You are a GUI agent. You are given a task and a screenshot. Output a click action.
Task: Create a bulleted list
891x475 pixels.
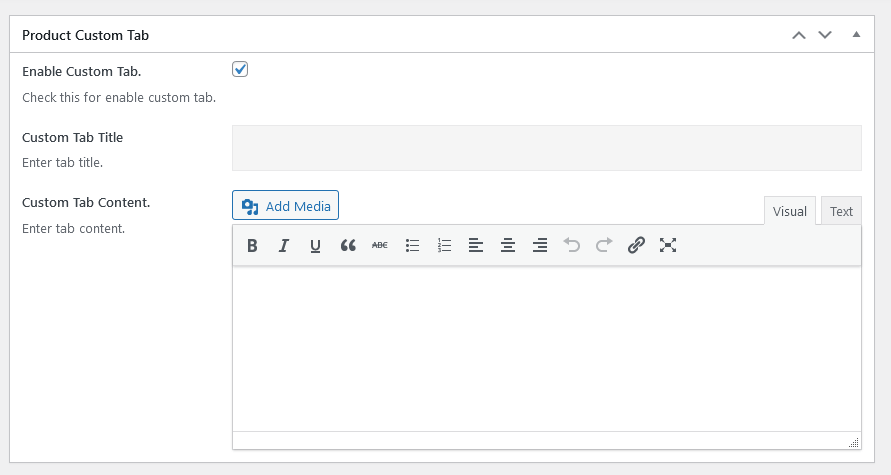tap(412, 245)
